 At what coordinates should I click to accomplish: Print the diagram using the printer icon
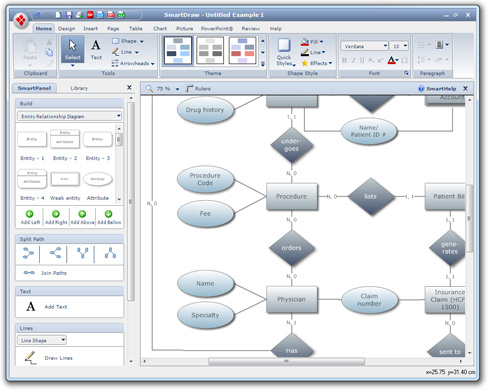tap(79, 15)
